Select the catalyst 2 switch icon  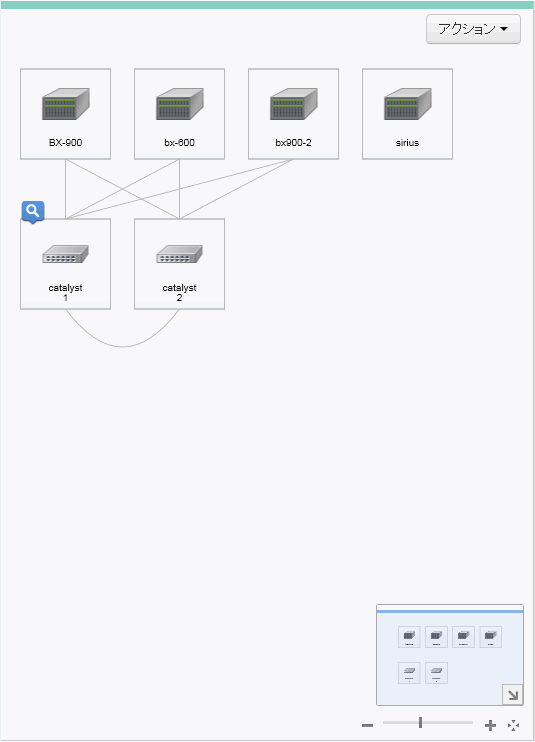click(x=180, y=254)
